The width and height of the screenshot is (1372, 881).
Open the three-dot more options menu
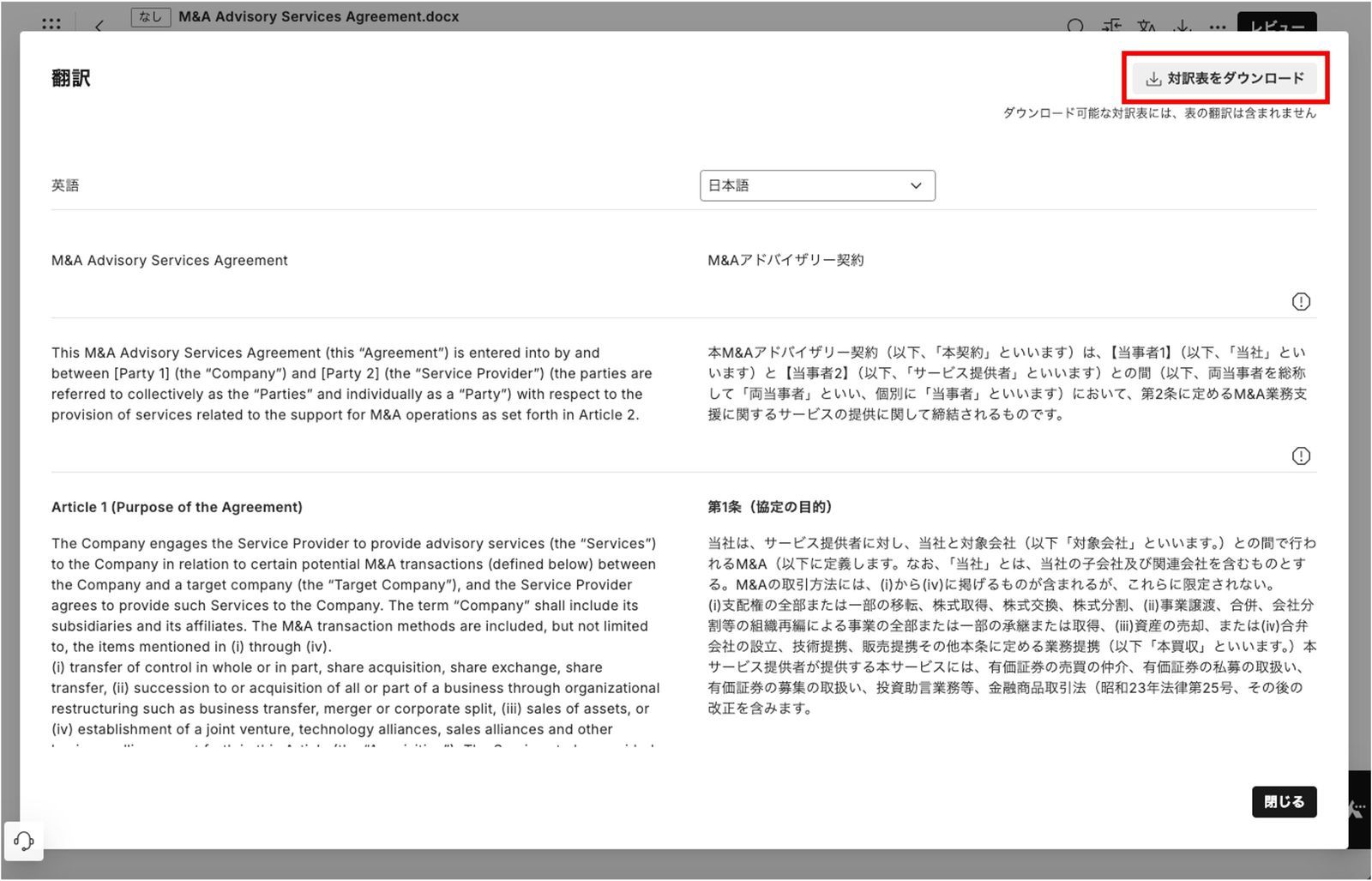point(1218,26)
